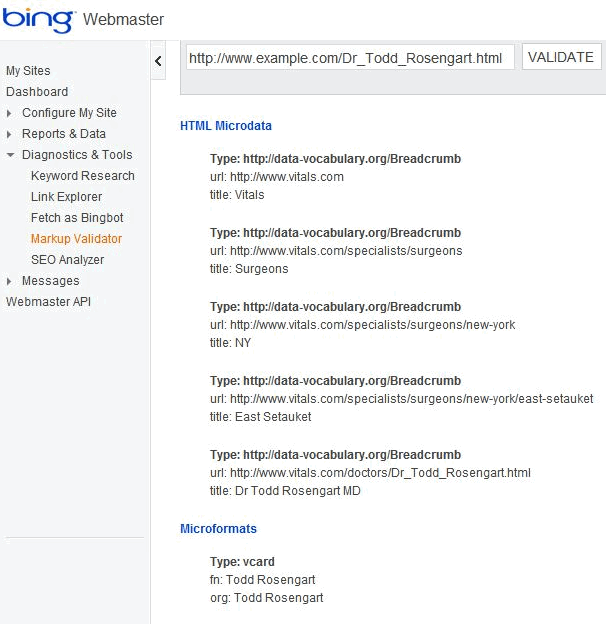613x624 pixels.
Task: Expand the Messages section
Action: pyautogui.click(x=10, y=282)
